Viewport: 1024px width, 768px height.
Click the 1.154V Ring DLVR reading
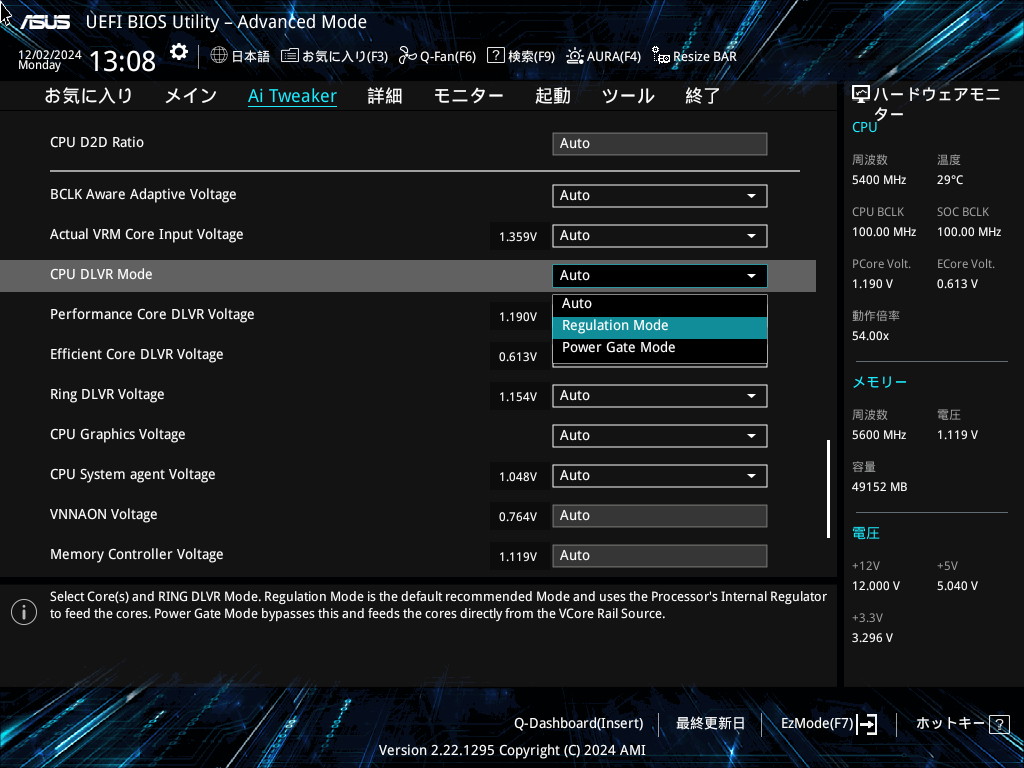[518, 396]
